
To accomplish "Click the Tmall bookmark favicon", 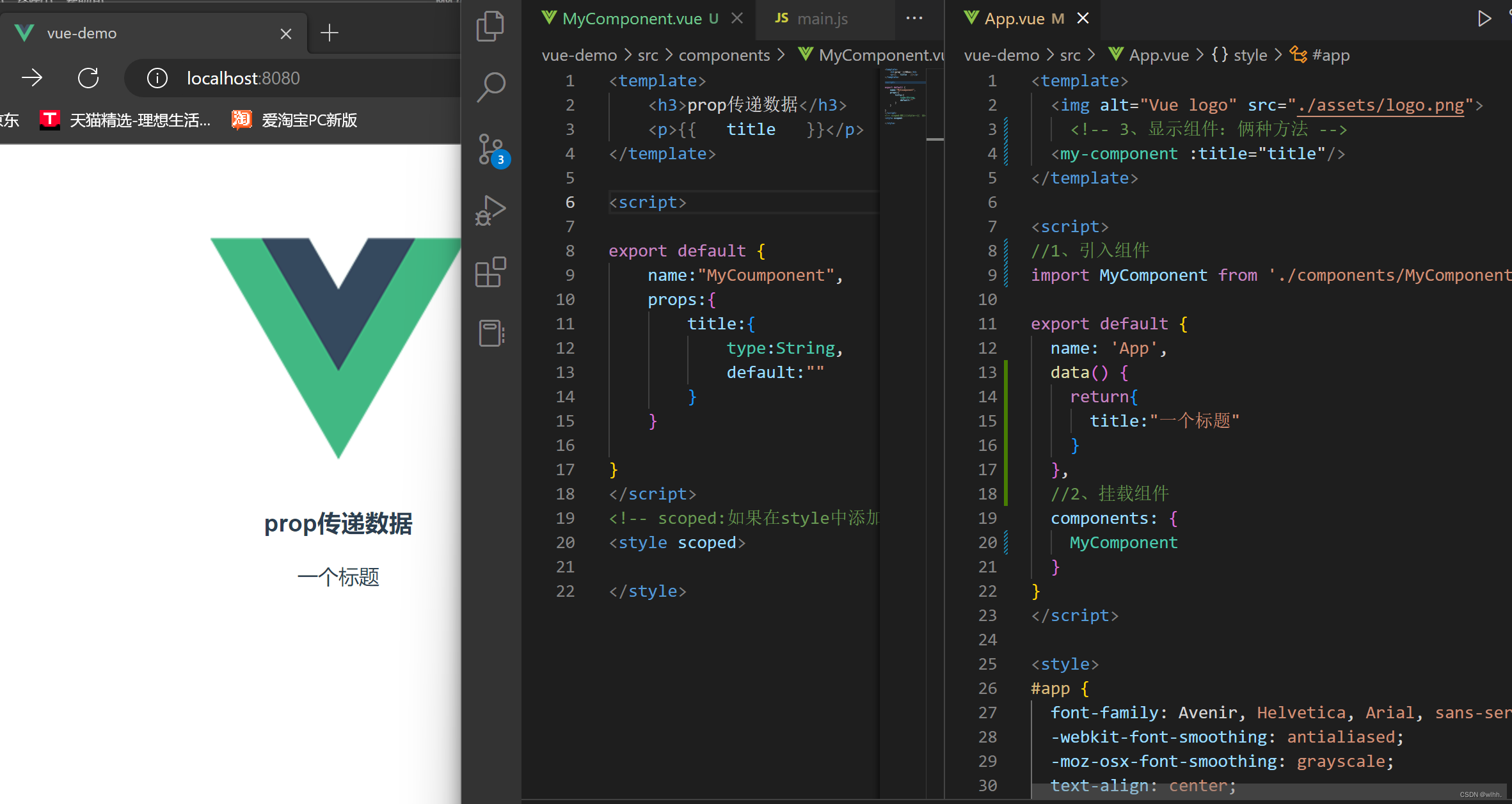I will click(x=49, y=119).
